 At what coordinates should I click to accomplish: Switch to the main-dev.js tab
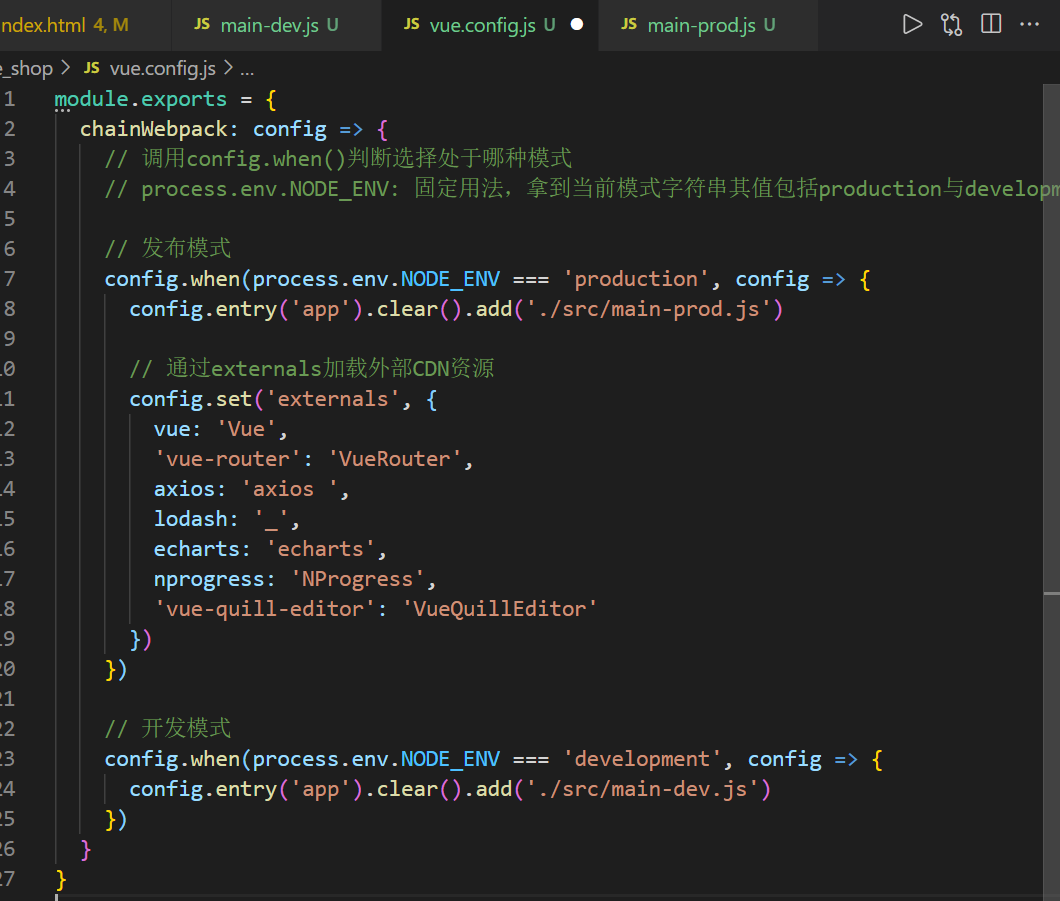(269, 25)
